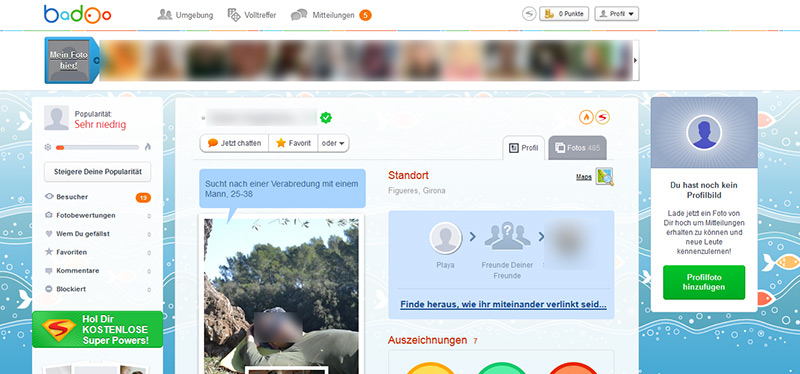Click the blue profile silhouette in the right panel
Viewport: 800px width, 374px height.
(704, 132)
